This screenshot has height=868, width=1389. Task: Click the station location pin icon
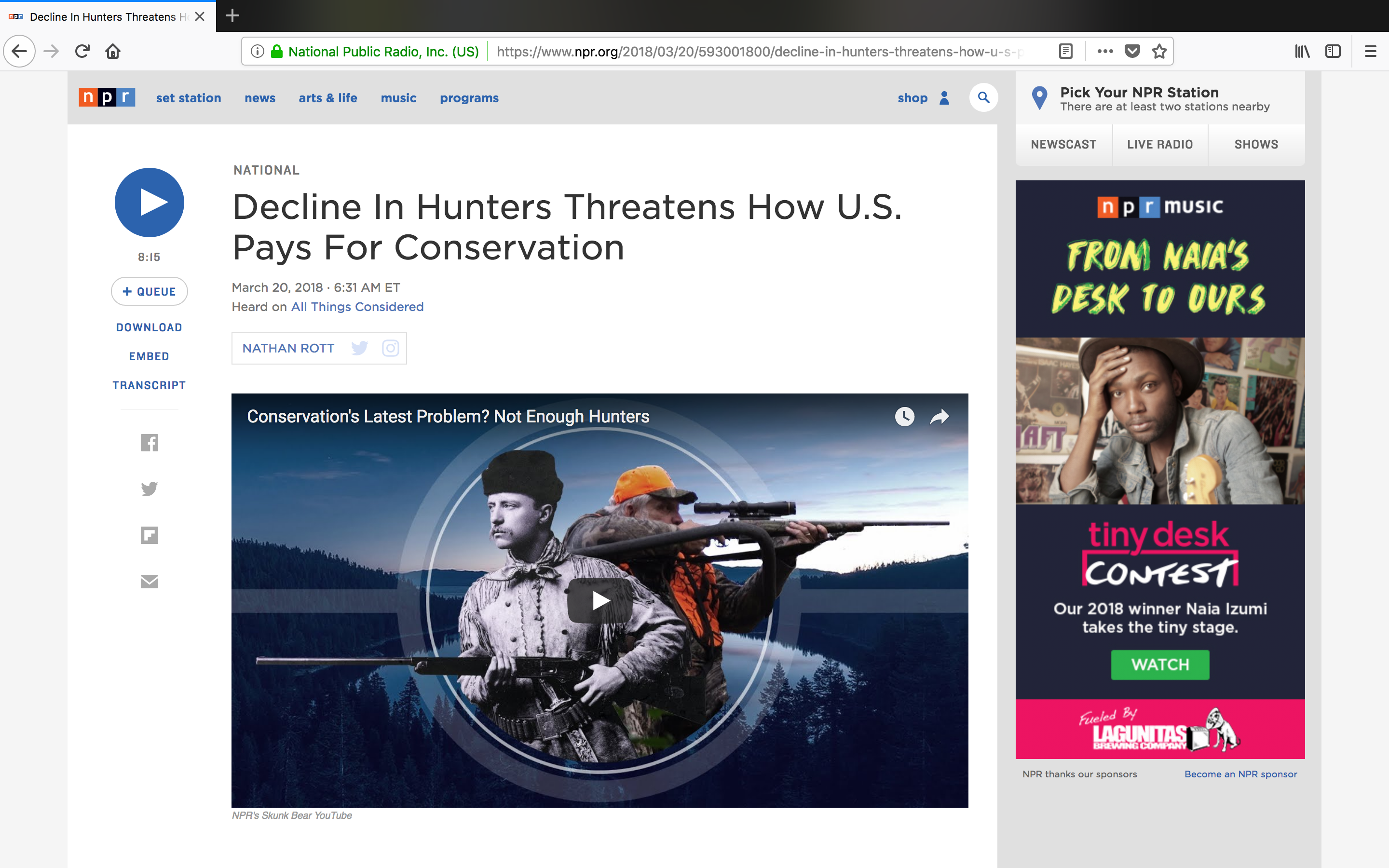[1039, 98]
